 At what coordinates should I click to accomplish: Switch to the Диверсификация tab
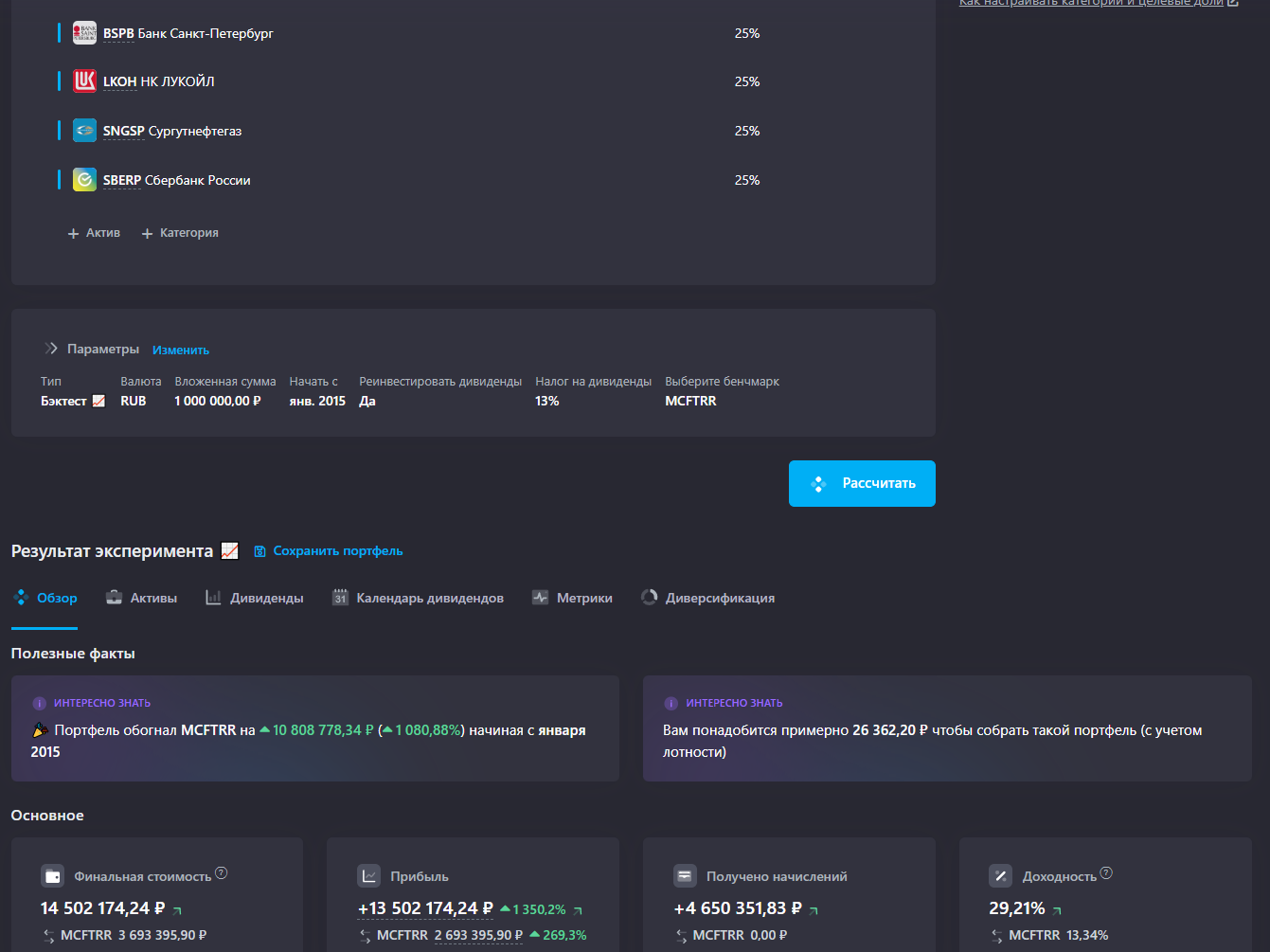tap(707, 598)
